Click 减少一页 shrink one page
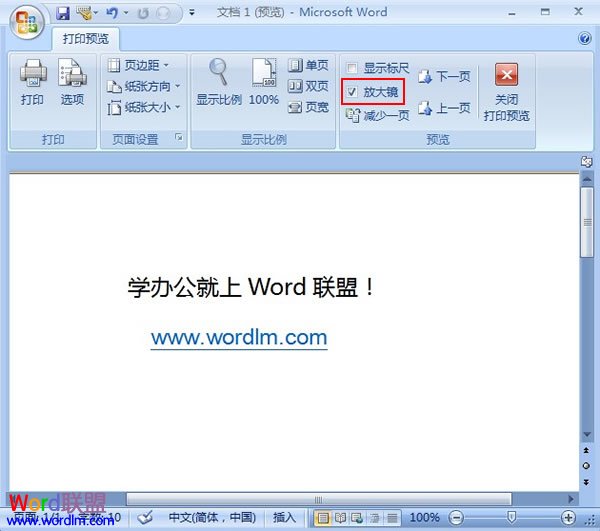The image size is (600, 531). (x=377, y=115)
